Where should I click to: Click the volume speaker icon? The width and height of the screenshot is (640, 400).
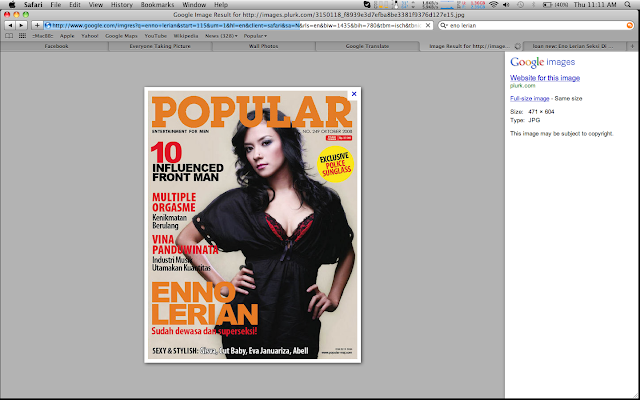(506, 5)
